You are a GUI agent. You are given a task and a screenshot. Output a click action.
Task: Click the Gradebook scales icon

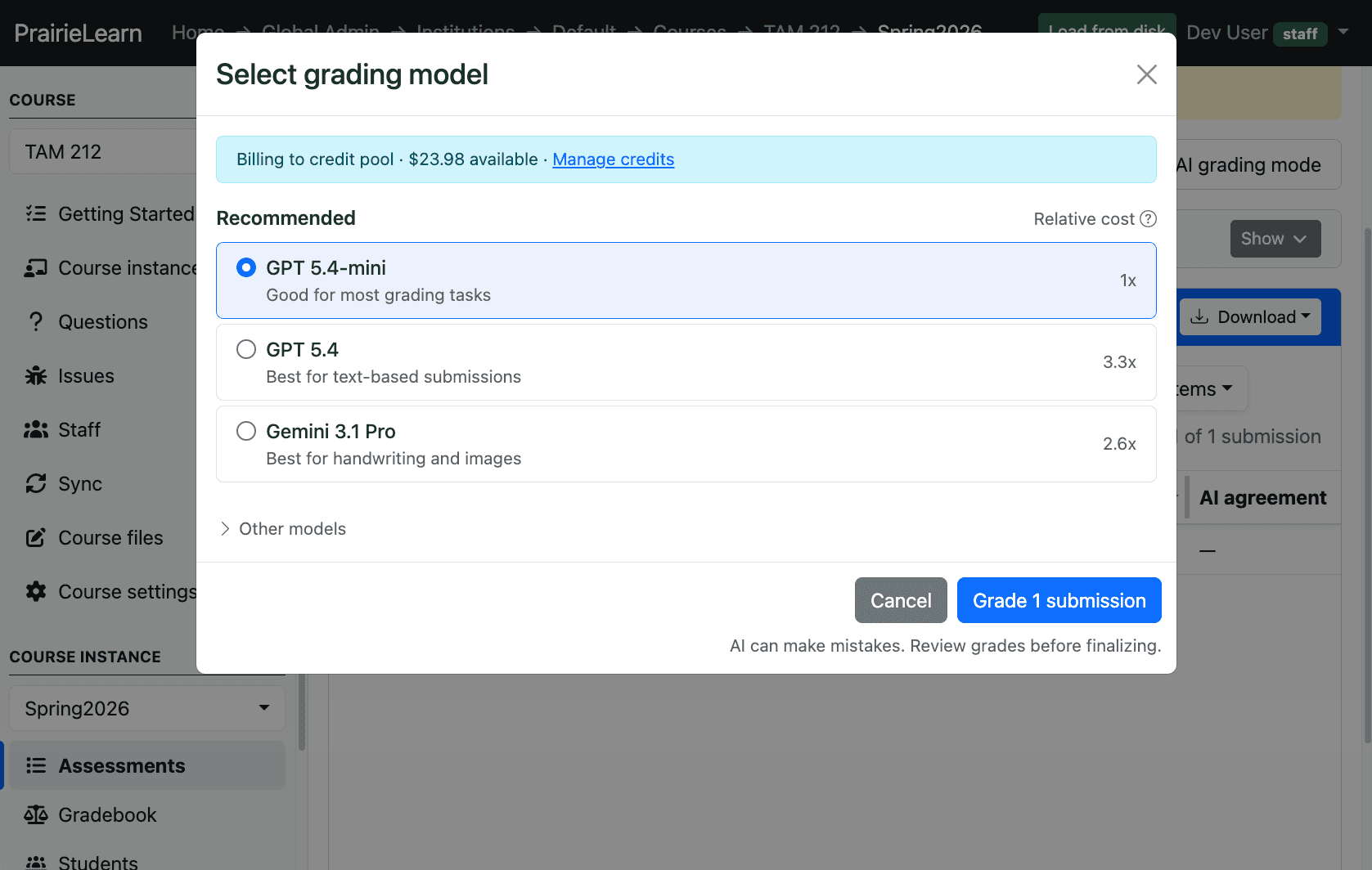pos(36,815)
